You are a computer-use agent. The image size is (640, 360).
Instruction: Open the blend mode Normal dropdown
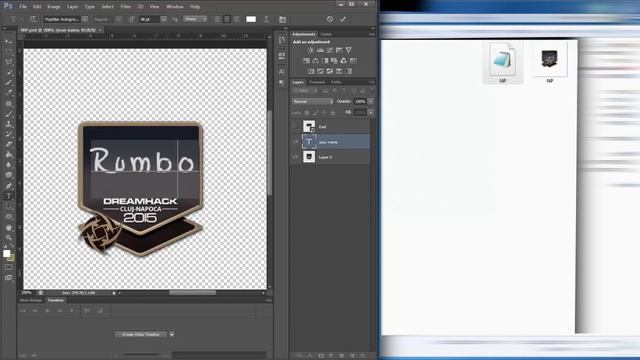point(313,101)
